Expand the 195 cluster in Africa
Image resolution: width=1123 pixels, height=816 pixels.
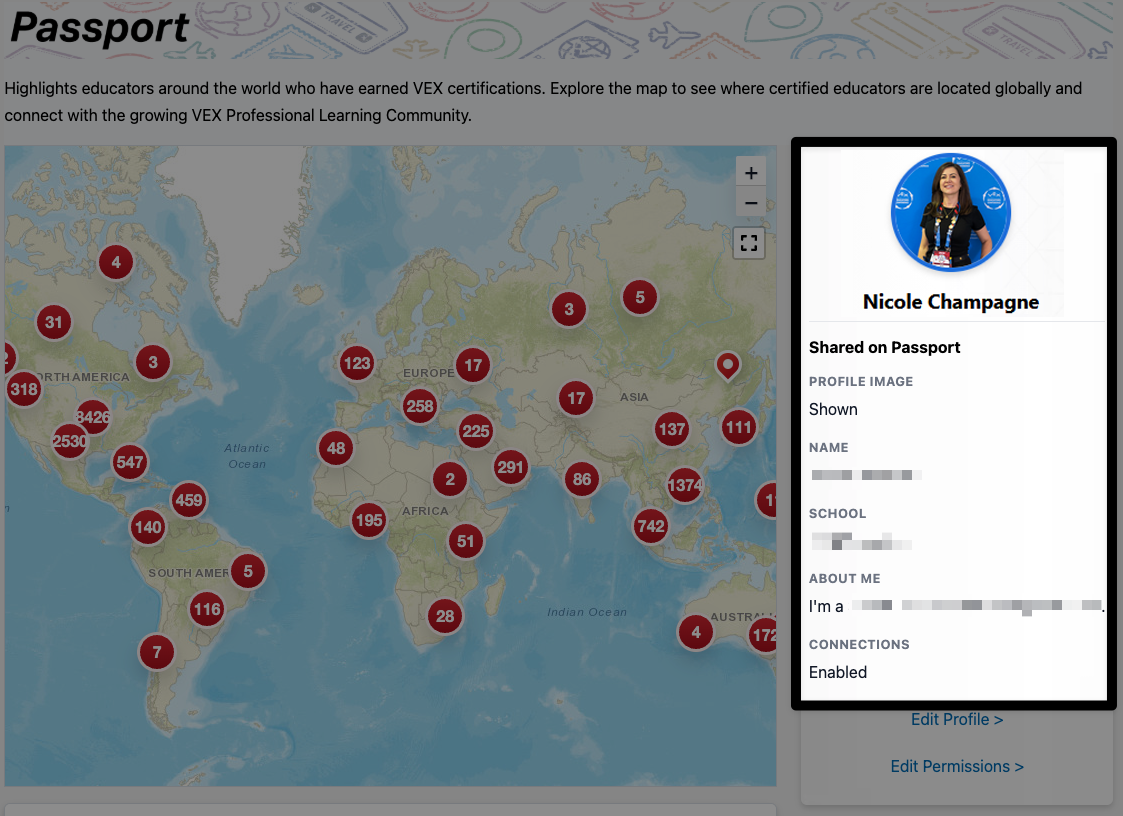369,520
